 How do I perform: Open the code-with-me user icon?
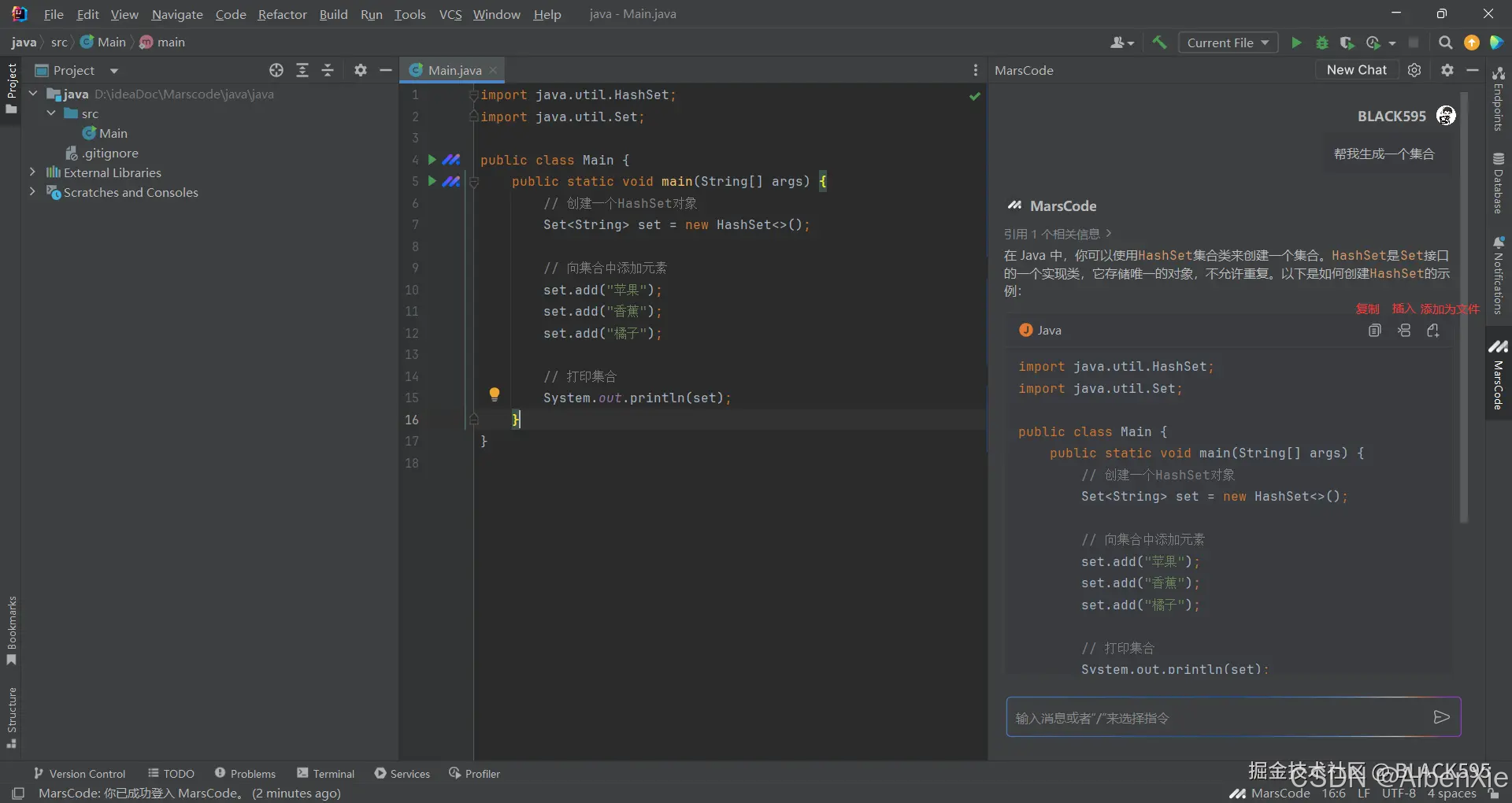tap(1121, 43)
